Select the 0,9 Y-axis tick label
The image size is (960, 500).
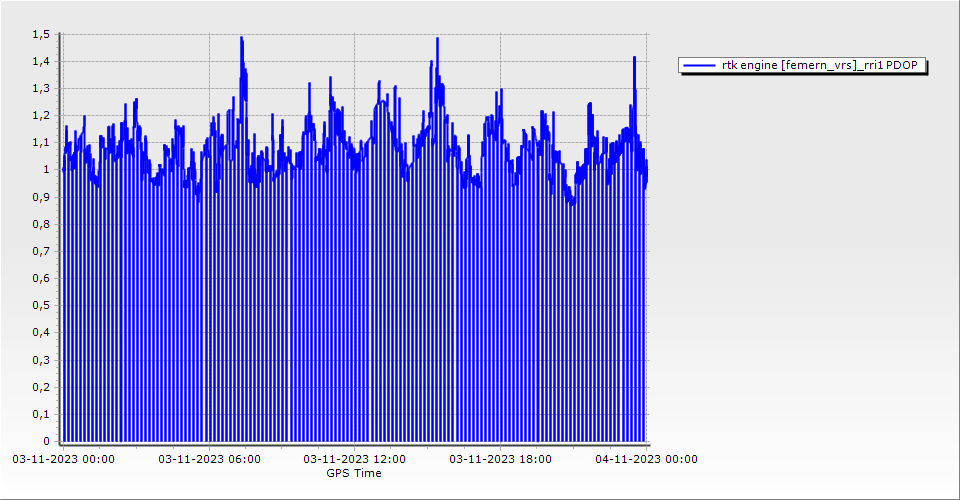40,197
